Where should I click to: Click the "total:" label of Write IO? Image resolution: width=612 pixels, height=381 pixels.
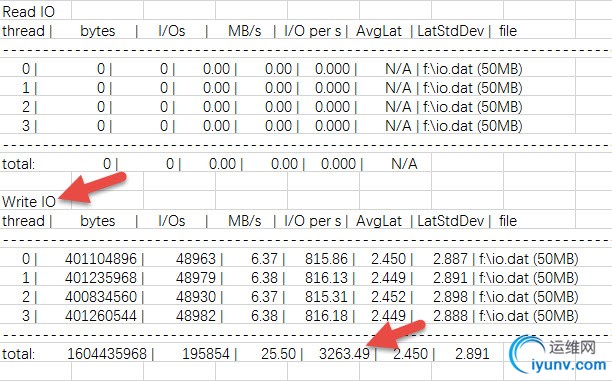pos(18,354)
